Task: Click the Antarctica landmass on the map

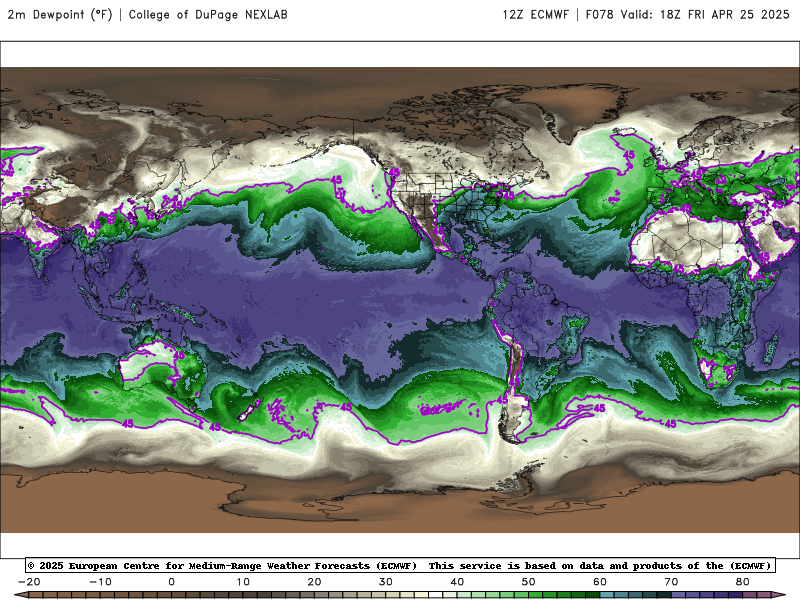Action: coord(400,503)
